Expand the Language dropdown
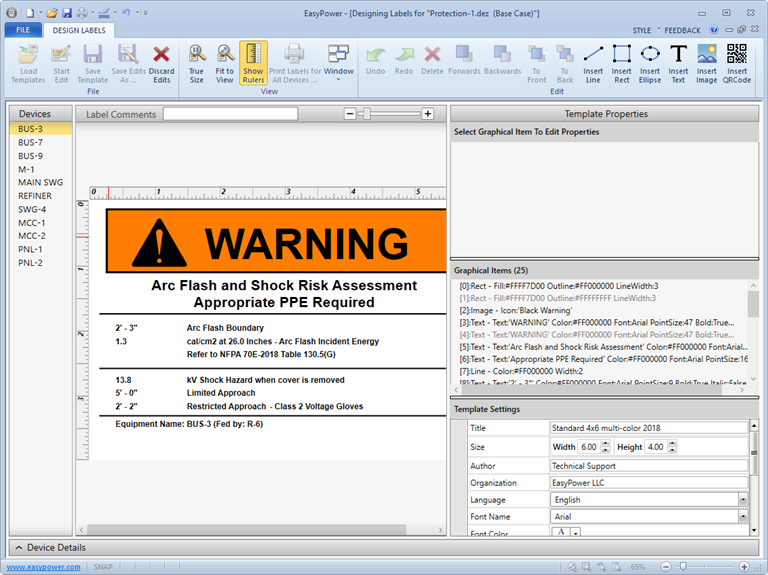The image size is (768, 575). coord(743,500)
